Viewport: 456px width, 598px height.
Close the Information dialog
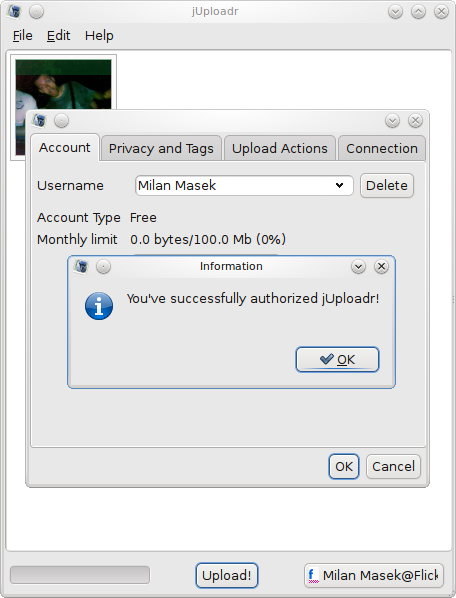pos(381,266)
